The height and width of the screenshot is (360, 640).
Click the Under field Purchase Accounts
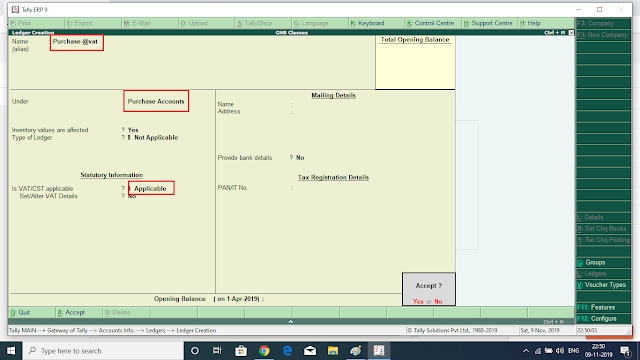pos(156,101)
